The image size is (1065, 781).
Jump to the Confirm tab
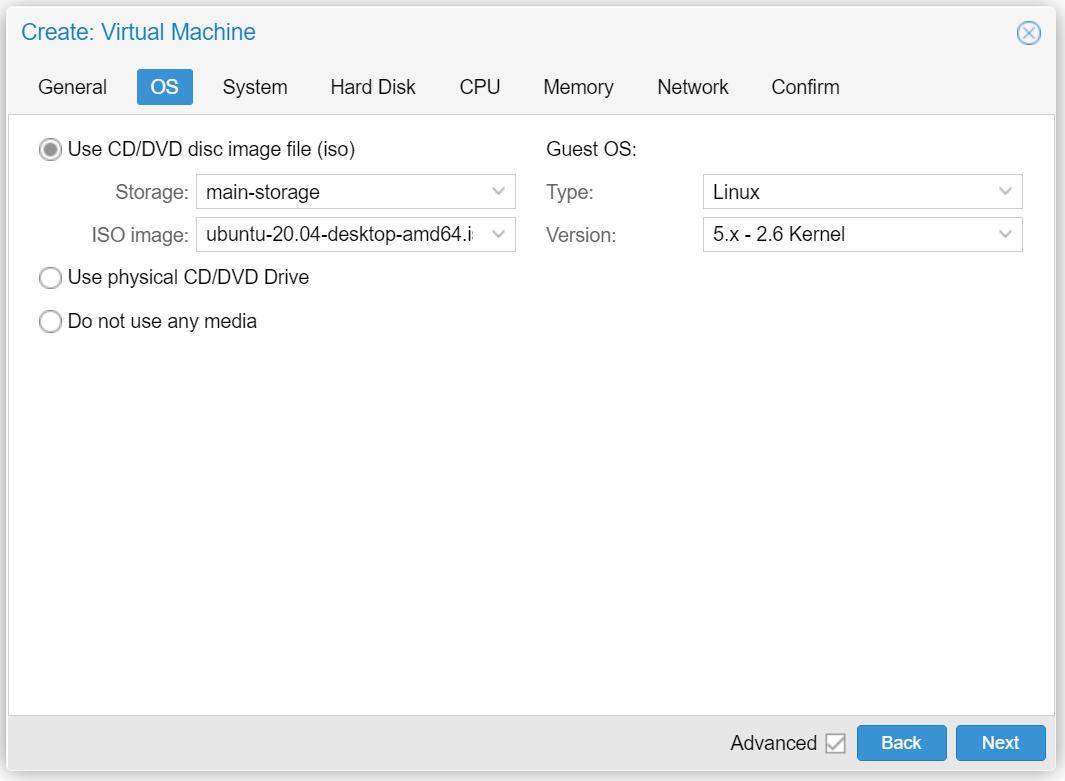click(805, 87)
